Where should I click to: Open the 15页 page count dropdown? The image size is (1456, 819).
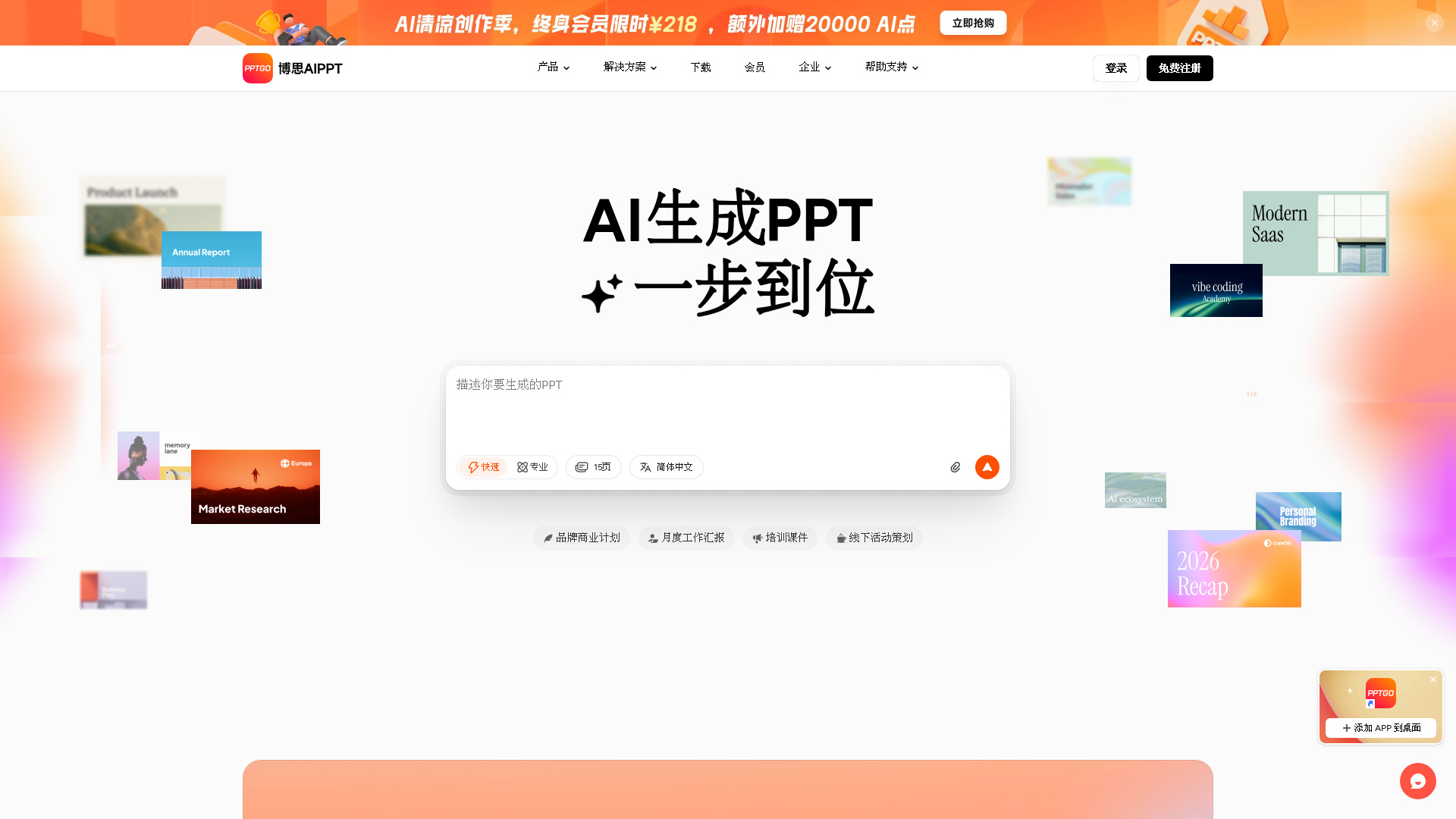point(594,467)
